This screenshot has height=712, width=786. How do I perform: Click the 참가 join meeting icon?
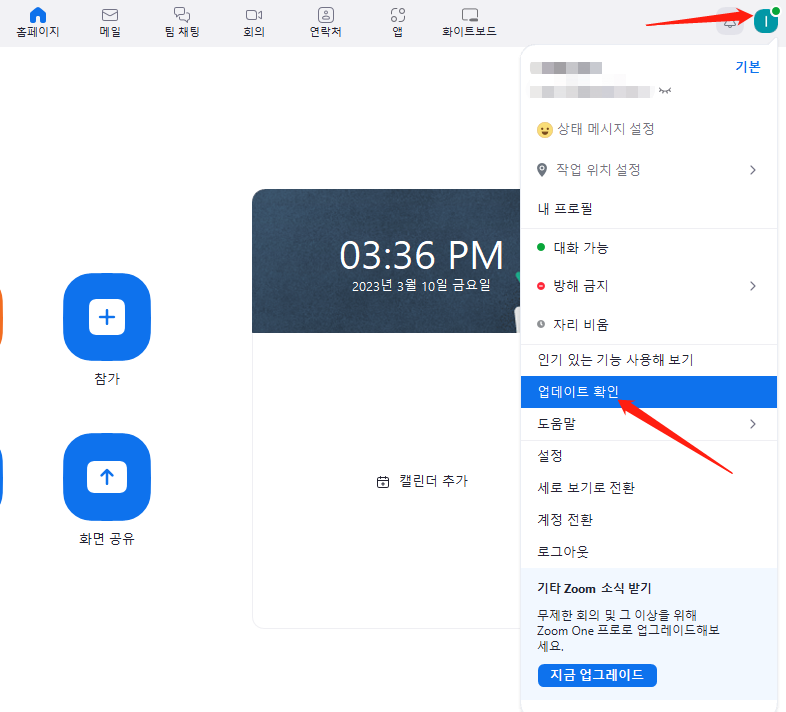(x=107, y=317)
